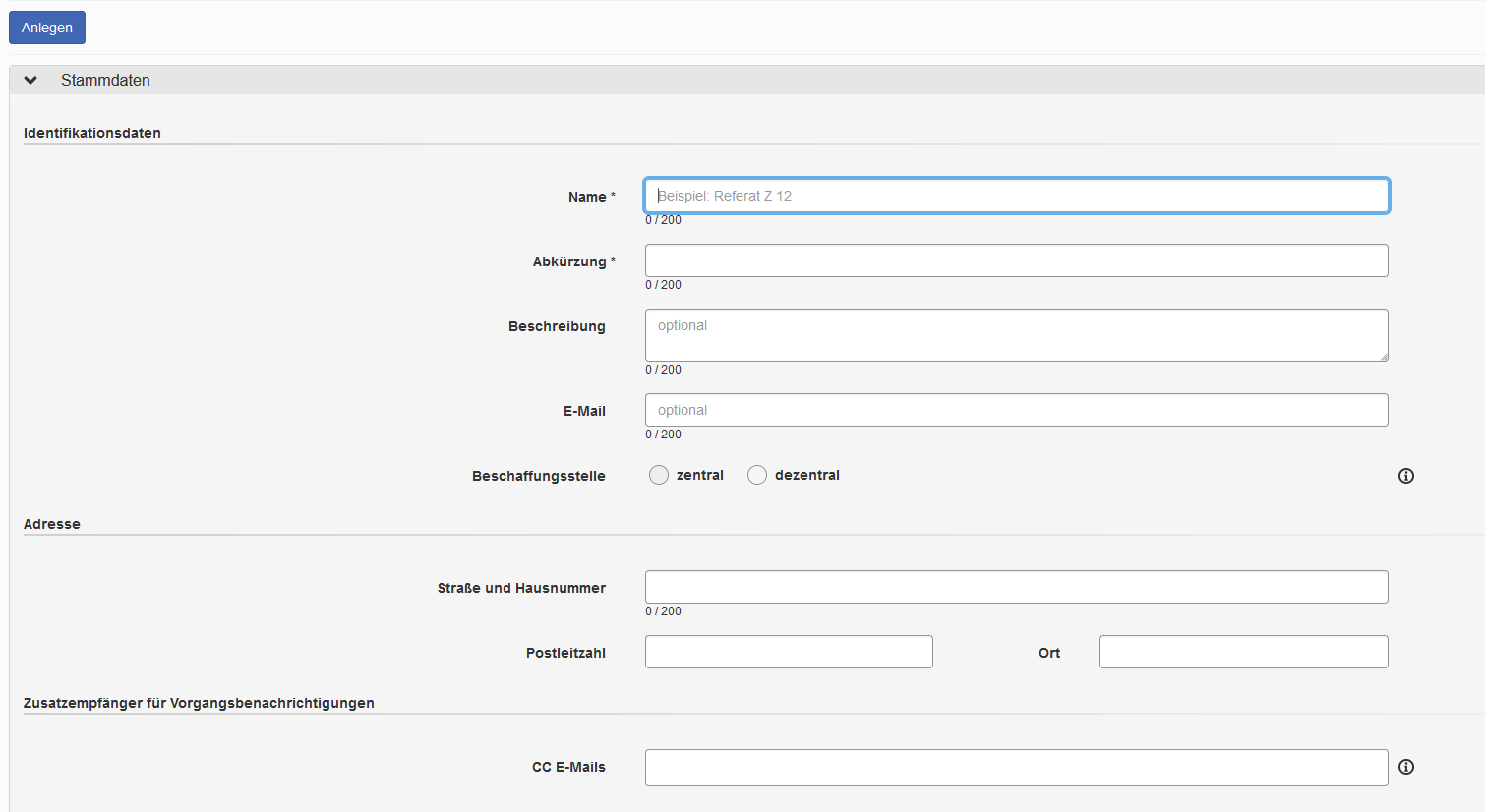Click the E-Mail input field

(x=1016, y=410)
